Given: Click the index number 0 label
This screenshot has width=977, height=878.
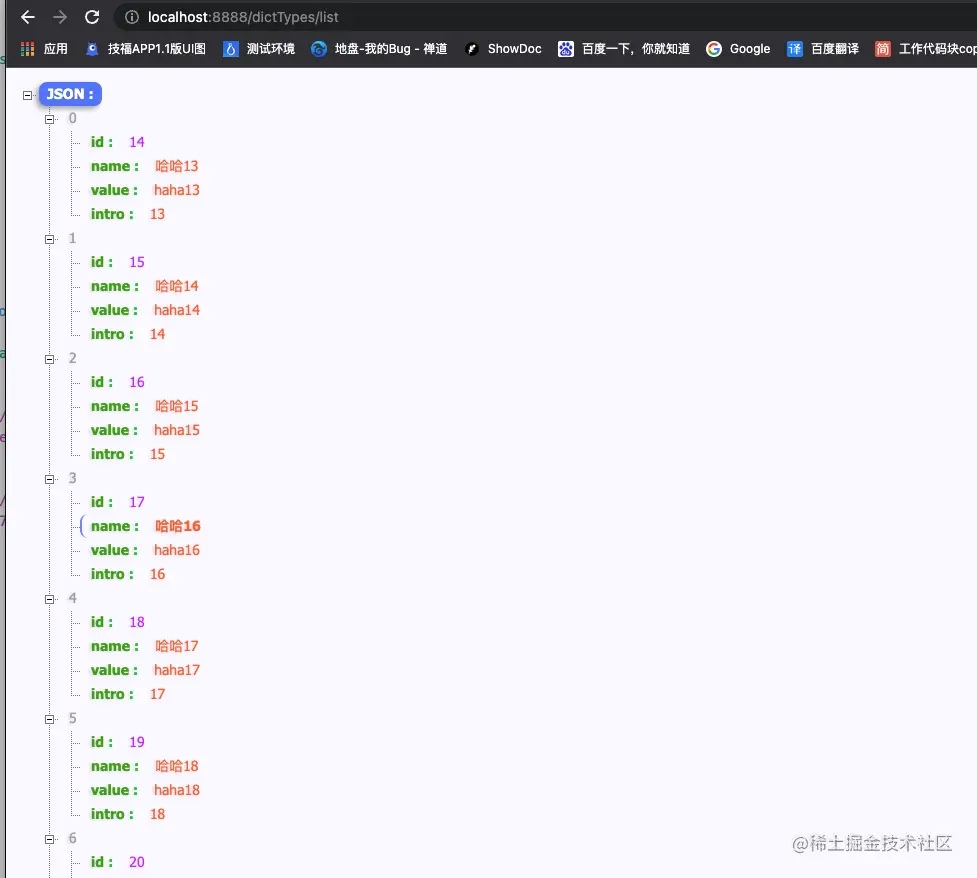Looking at the screenshot, I should (x=72, y=118).
